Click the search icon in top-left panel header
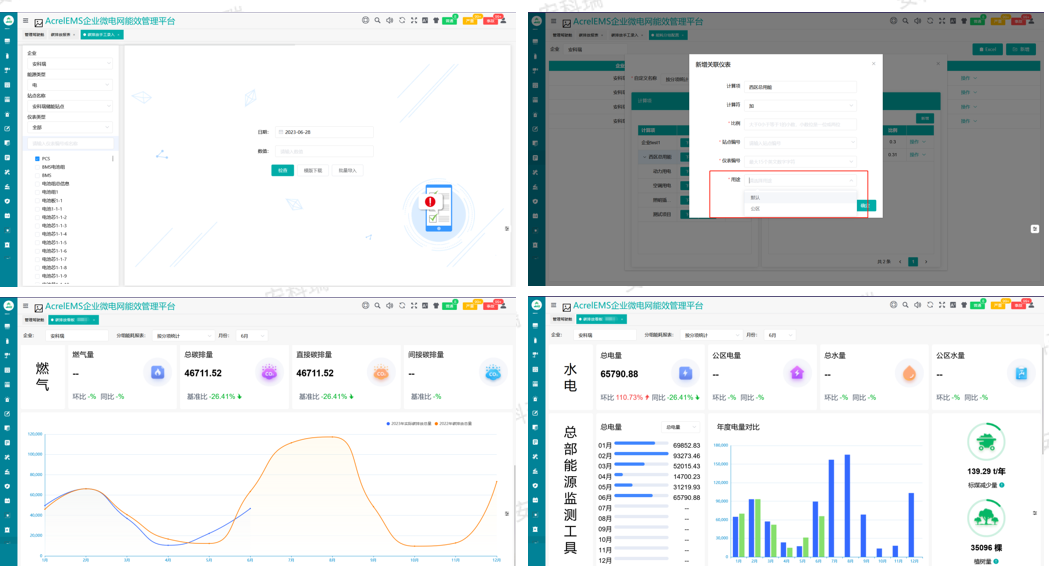Viewport: 1049px width, 566px height. tap(377, 21)
